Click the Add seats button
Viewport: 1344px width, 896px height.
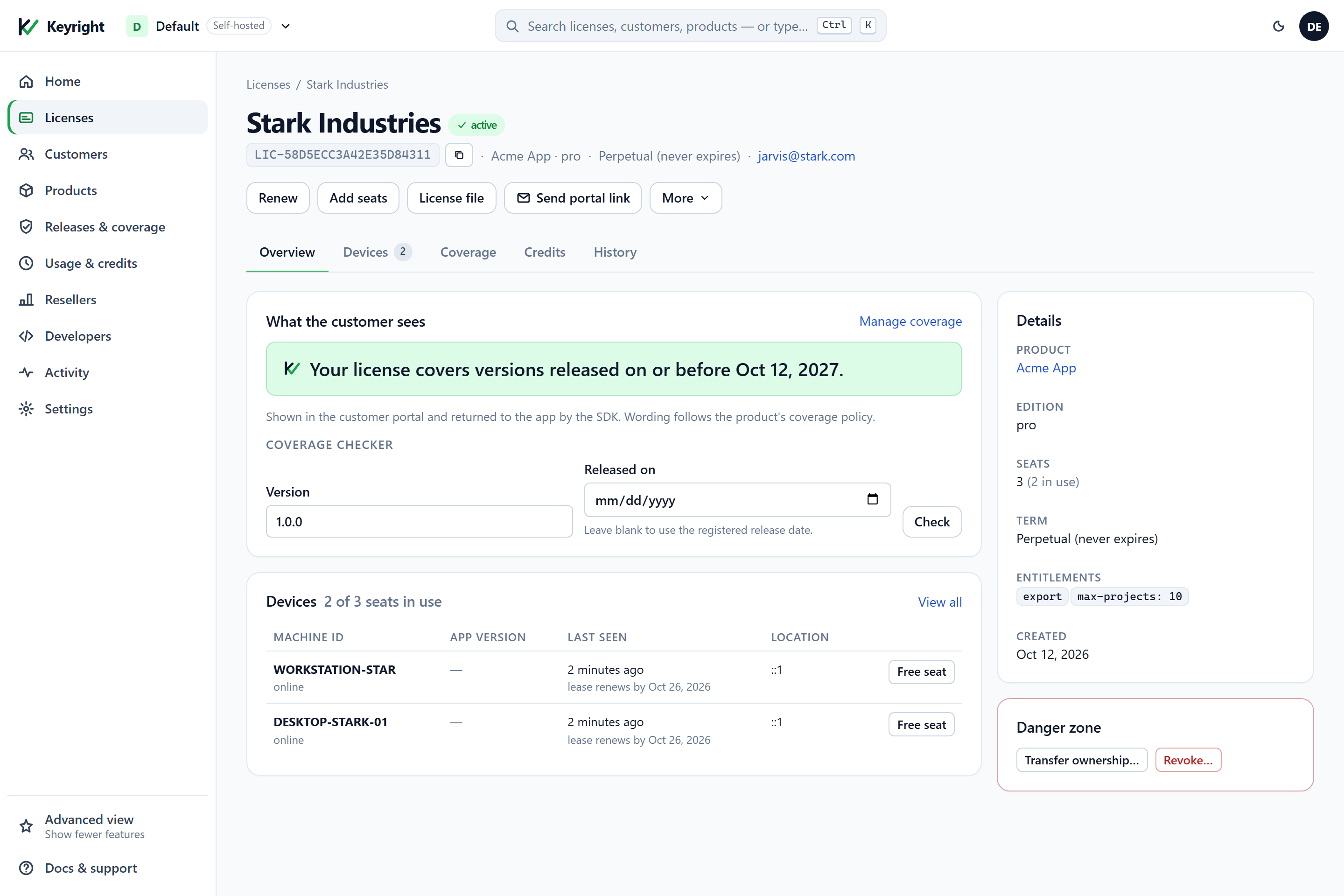point(358,198)
